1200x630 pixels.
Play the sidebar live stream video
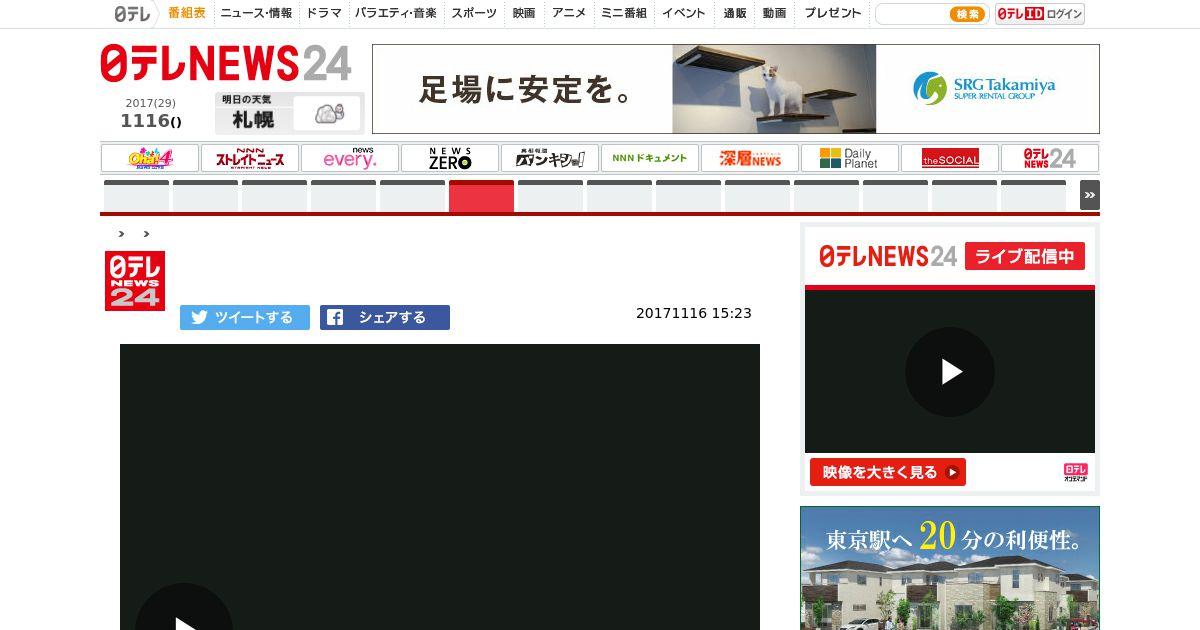pyautogui.click(x=950, y=372)
